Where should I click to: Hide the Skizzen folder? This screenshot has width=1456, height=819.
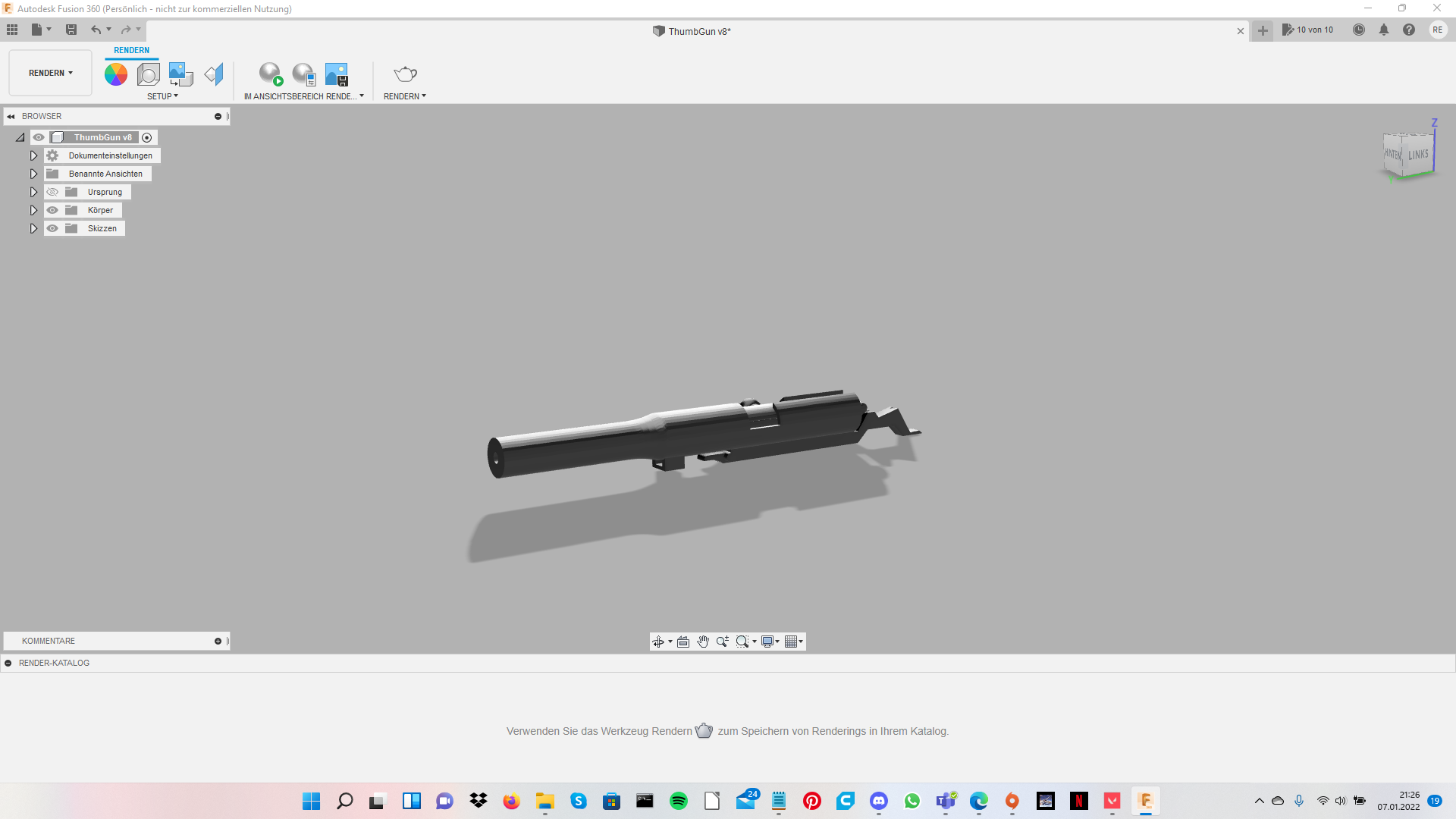tap(52, 228)
